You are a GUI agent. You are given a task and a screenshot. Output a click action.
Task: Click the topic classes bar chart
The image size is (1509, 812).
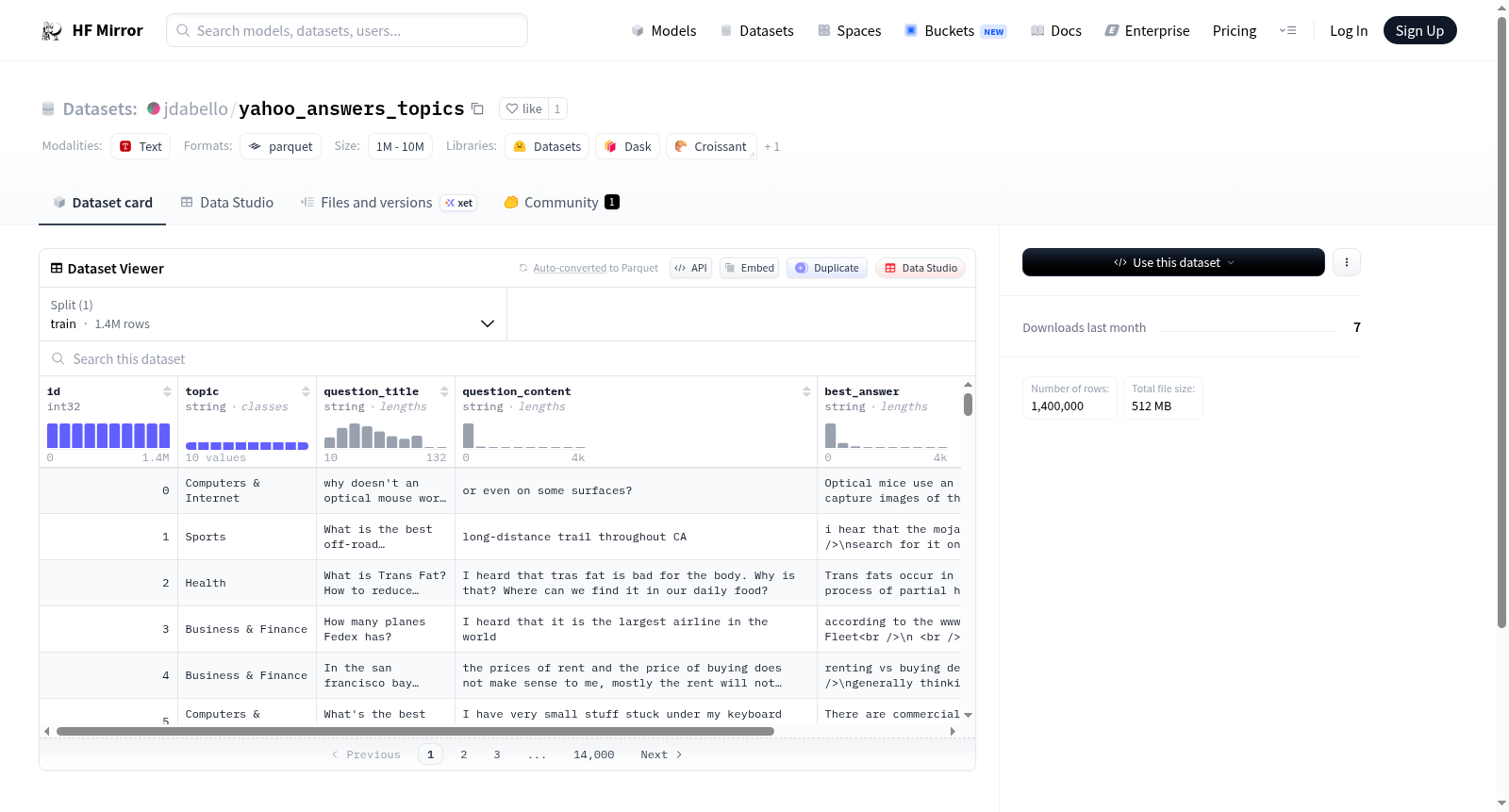[x=247, y=445]
